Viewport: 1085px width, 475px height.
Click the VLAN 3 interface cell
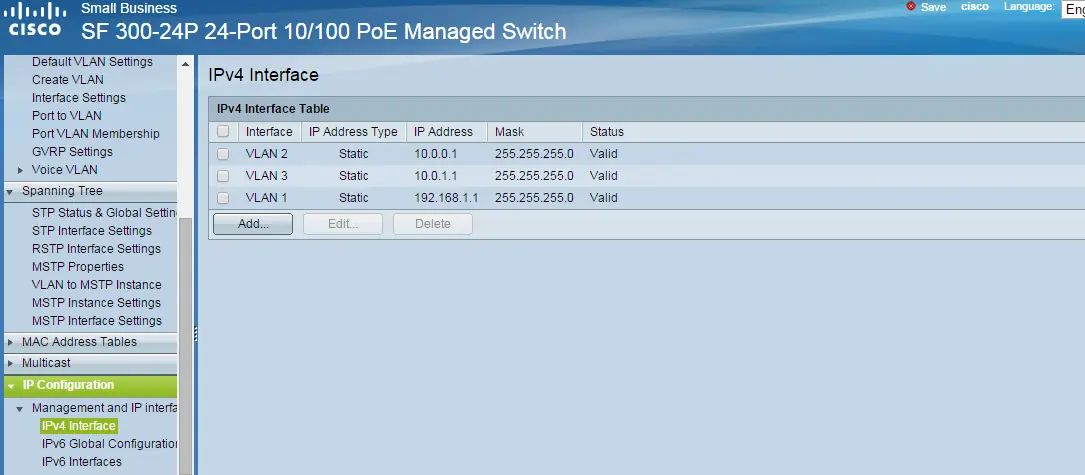266,176
